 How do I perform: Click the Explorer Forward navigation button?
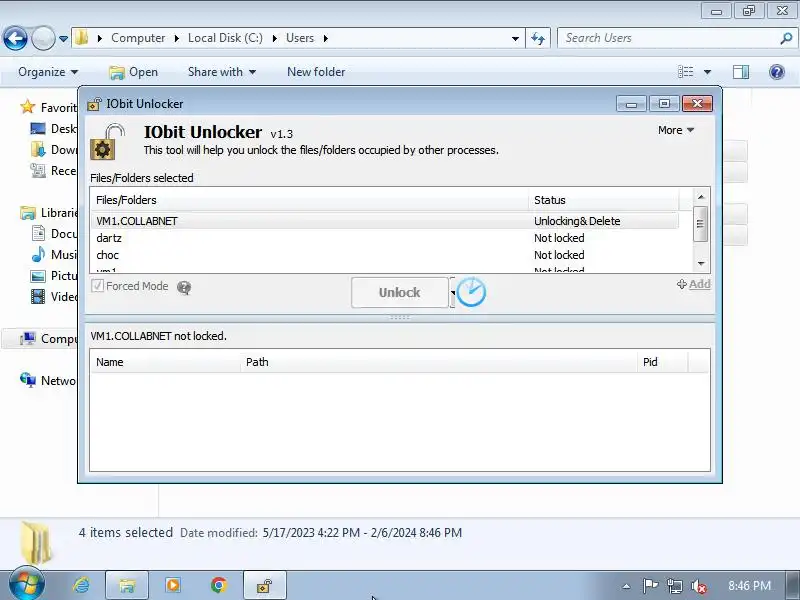(x=43, y=38)
